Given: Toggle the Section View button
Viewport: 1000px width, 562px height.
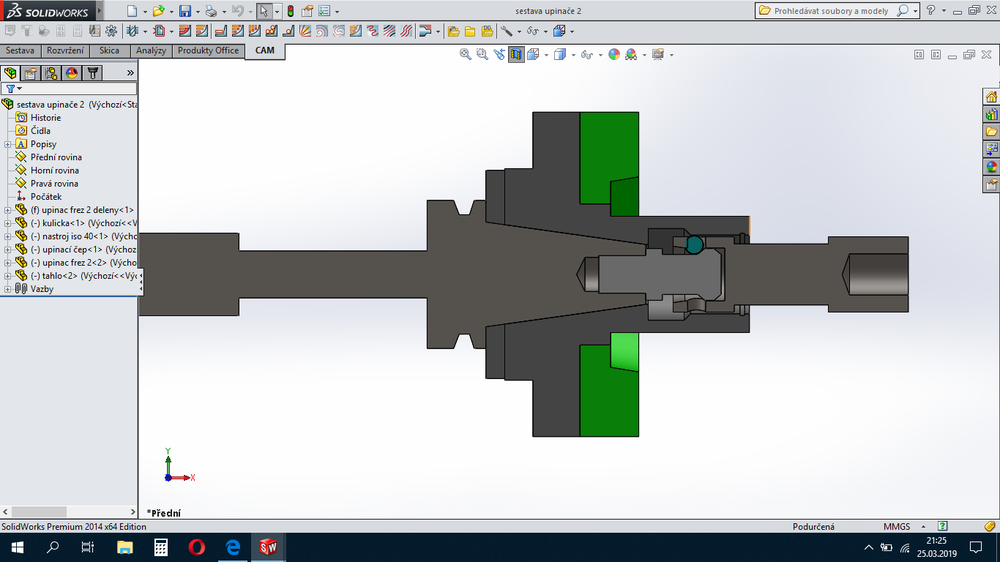Looking at the screenshot, I should click(x=516, y=55).
